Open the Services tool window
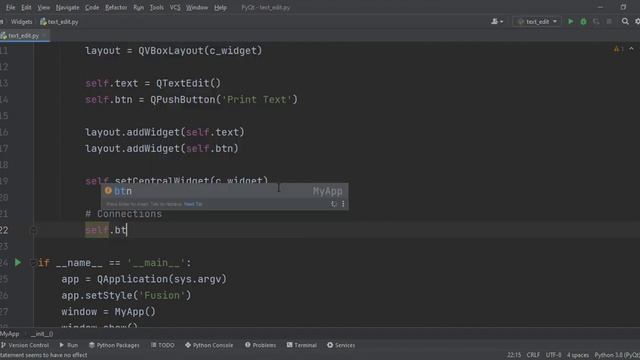This screenshot has width=640, height=360. [341, 345]
